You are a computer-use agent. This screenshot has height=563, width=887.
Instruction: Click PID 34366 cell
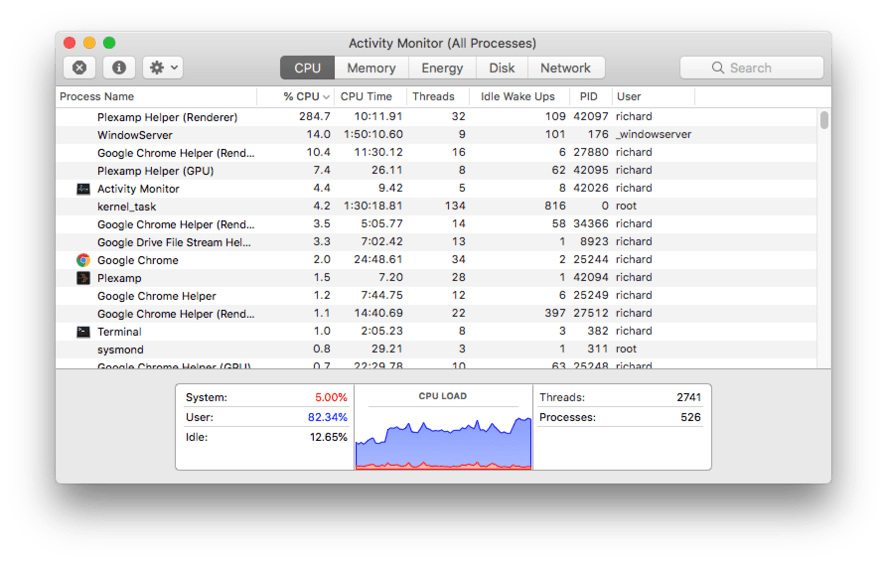[591, 224]
